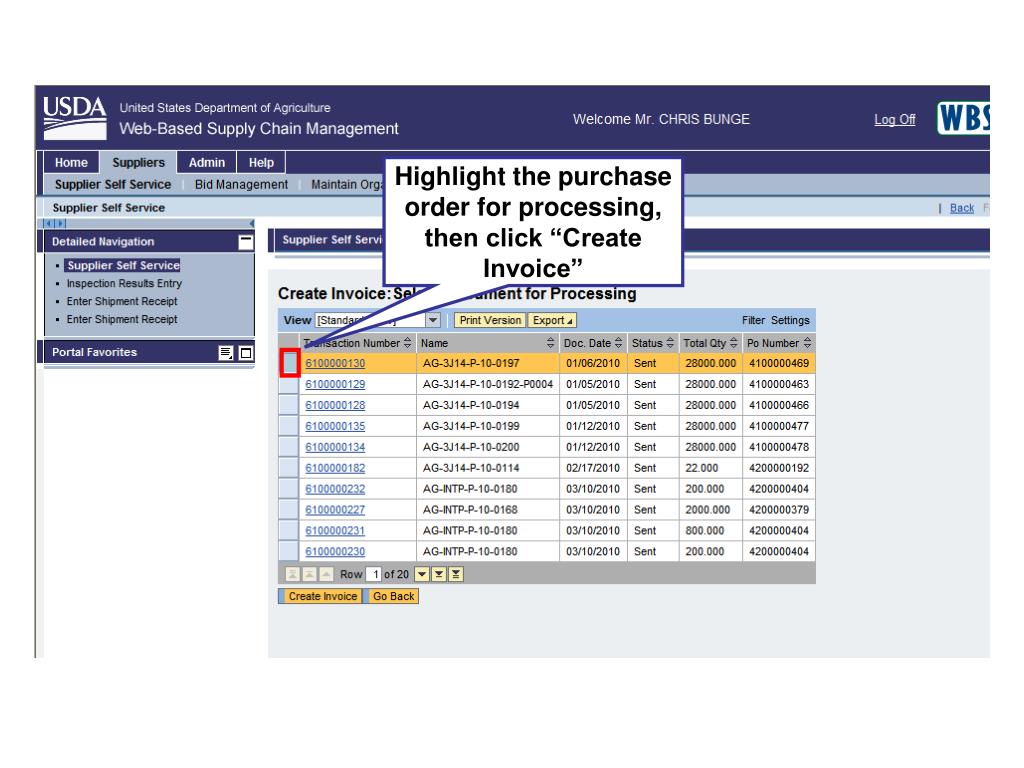Go up one row in table pager
1024x768 pixels.
point(325,574)
